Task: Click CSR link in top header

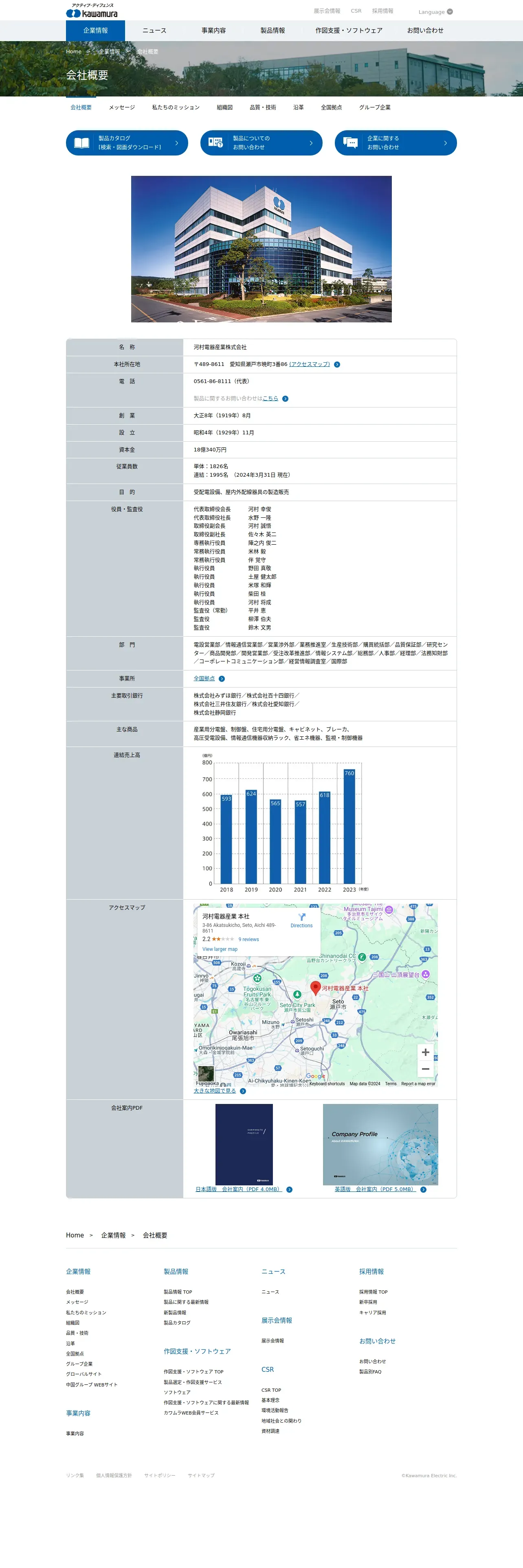Action: 356,11
